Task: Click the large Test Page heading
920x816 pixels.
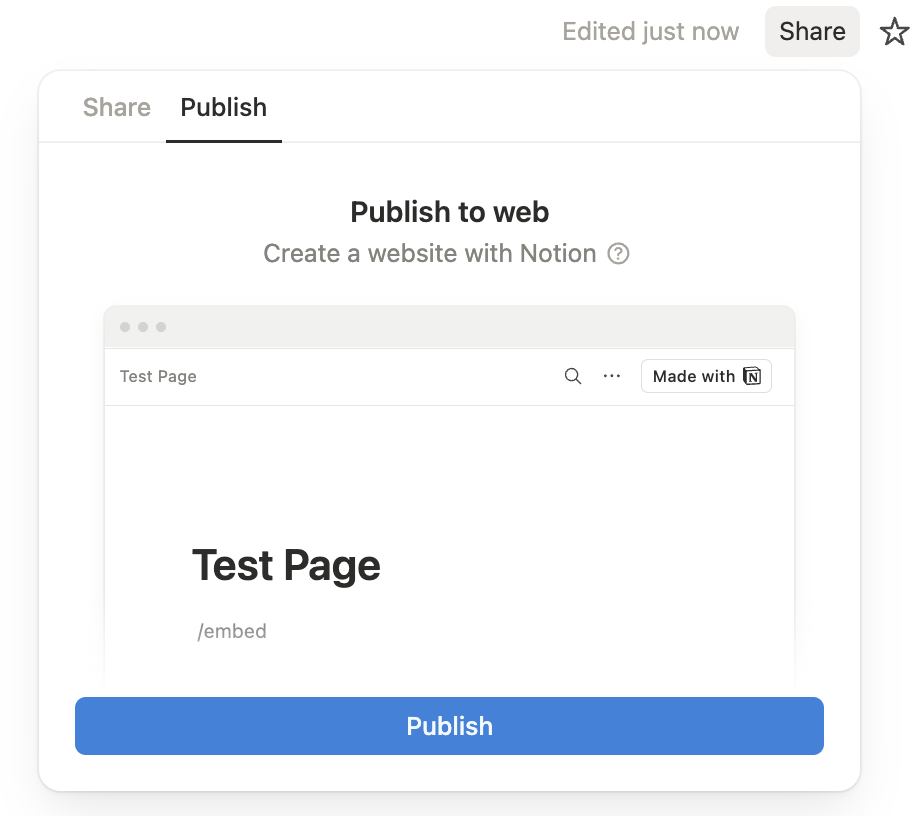Action: (x=286, y=565)
